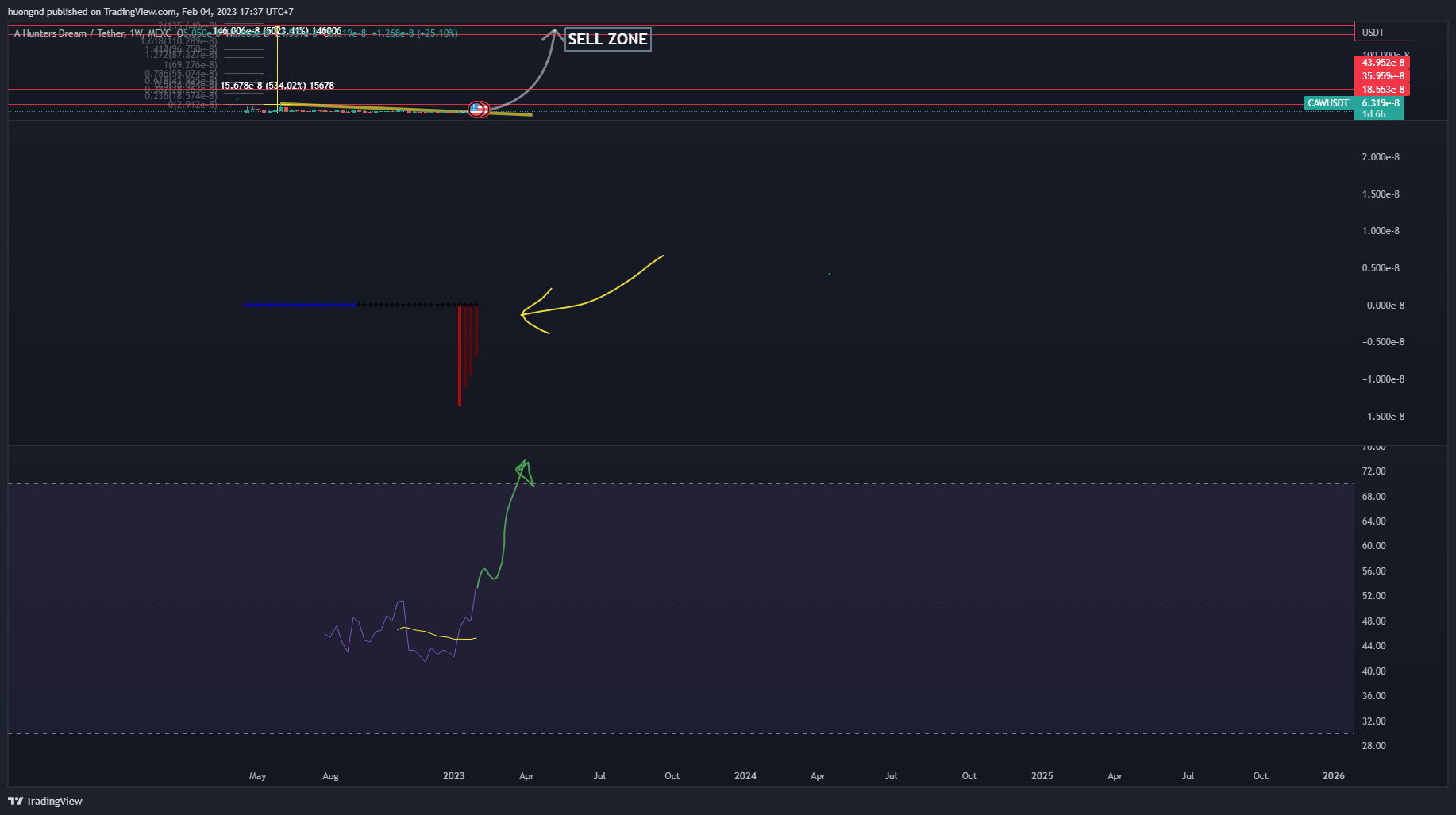Click the current price 6.319e-8 label
The image size is (1456, 815).
1380,103
